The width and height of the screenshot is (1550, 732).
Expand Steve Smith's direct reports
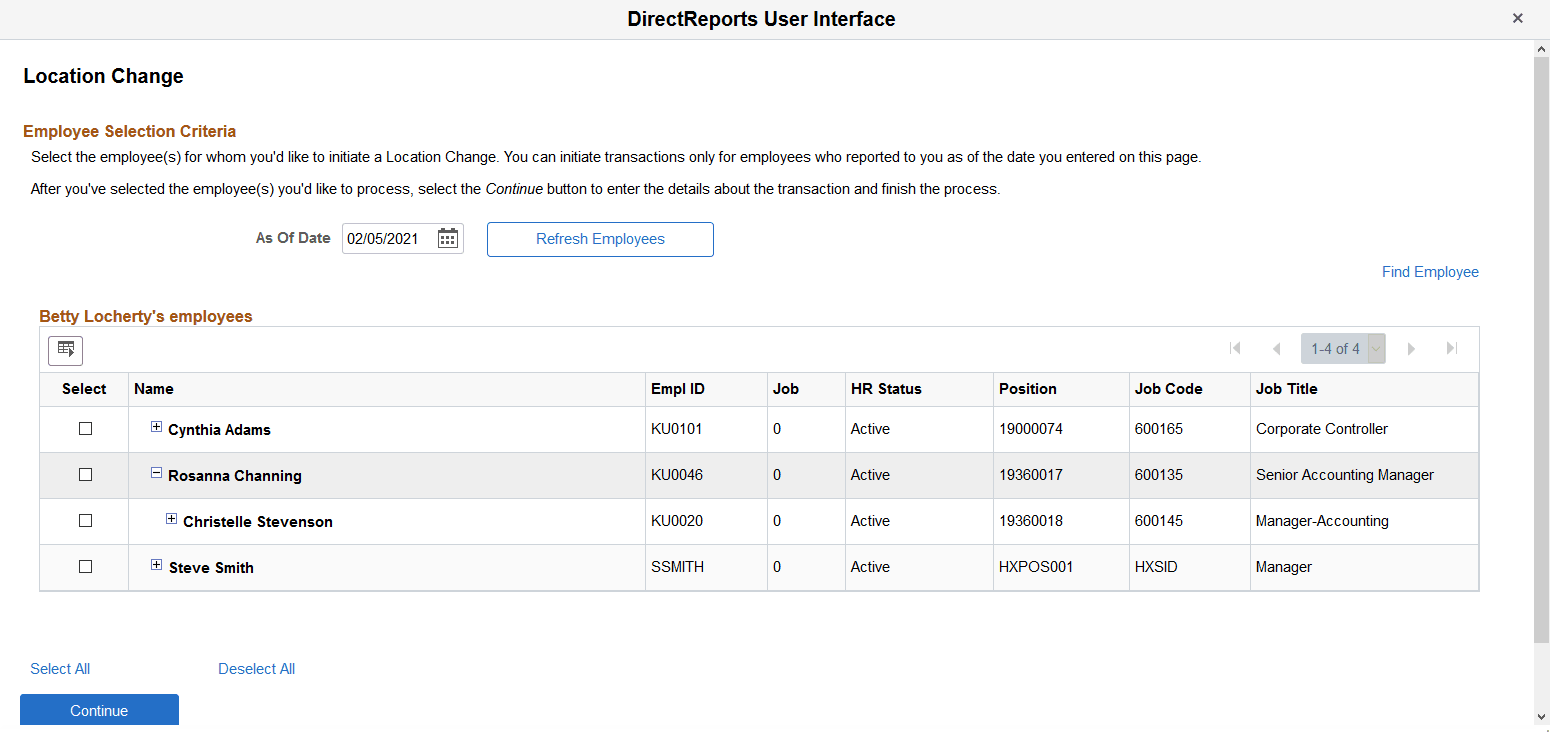click(x=156, y=565)
